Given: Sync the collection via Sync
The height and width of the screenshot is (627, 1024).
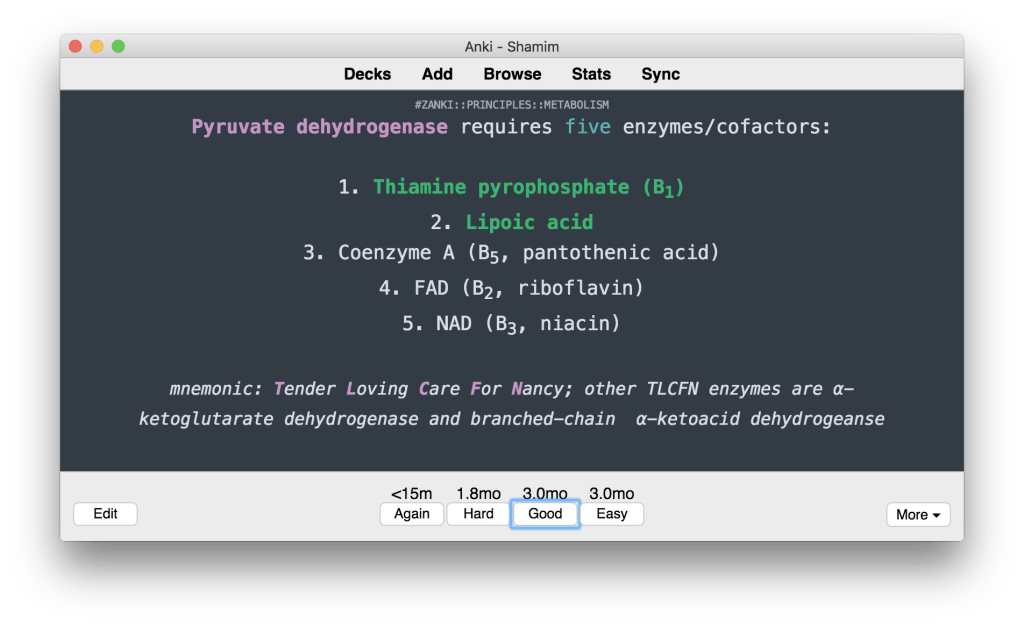Looking at the screenshot, I should coord(660,74).
